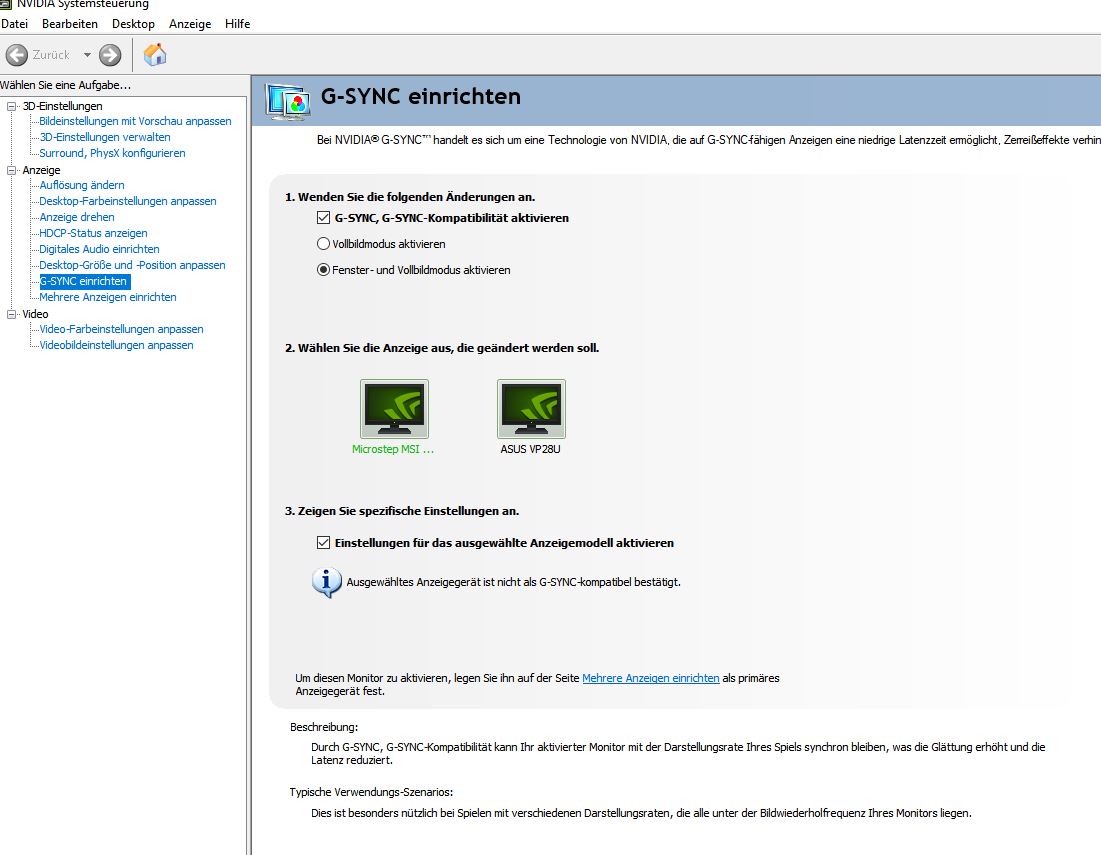This screenshot has height=855, width=1101.
Task: Click the ASUS VP28U label text
Action: (530, 449)
